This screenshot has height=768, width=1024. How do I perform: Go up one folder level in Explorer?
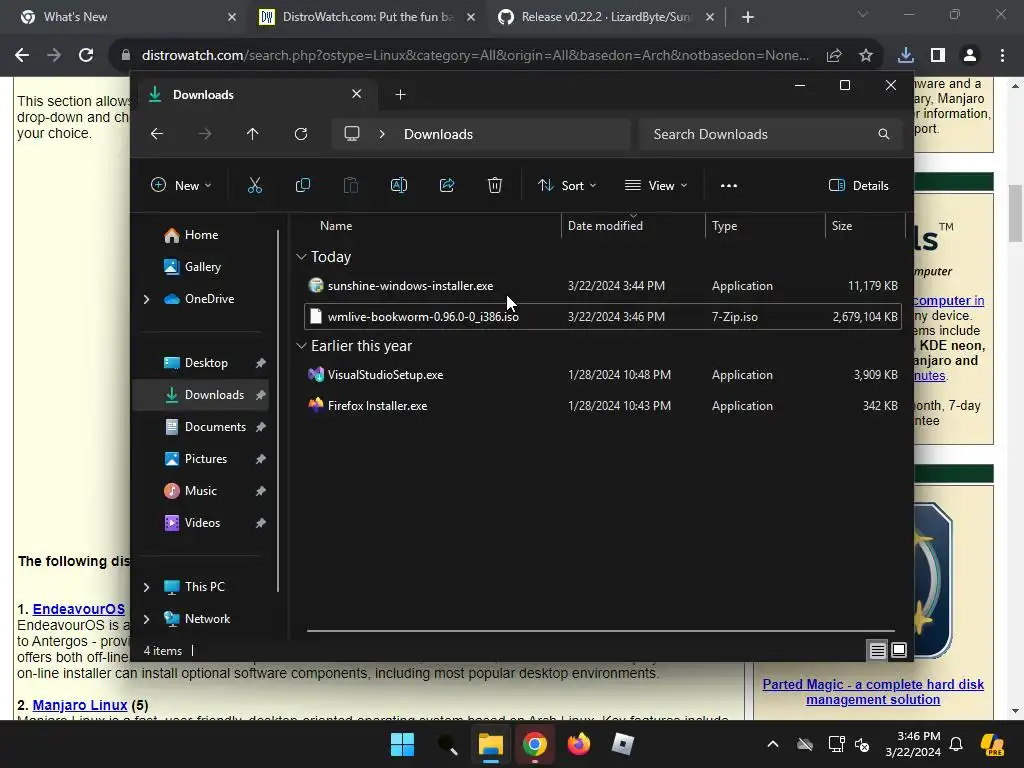[x=253, y=134]
